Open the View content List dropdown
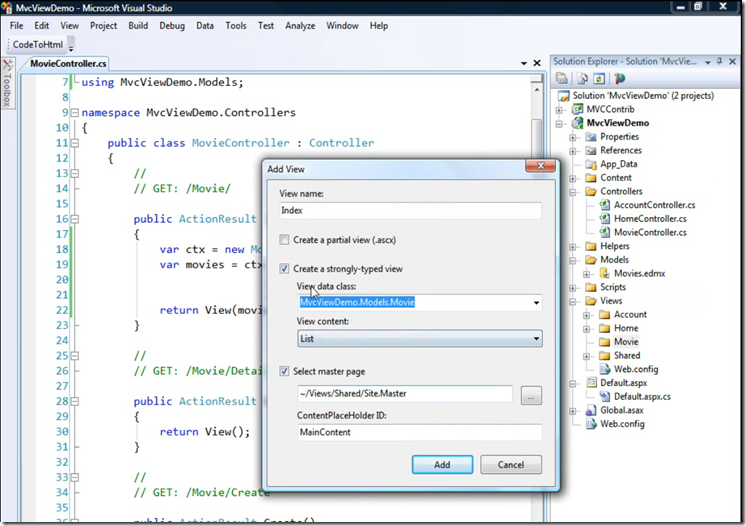This screenshot has width=746, height=526. coord(536,339)
